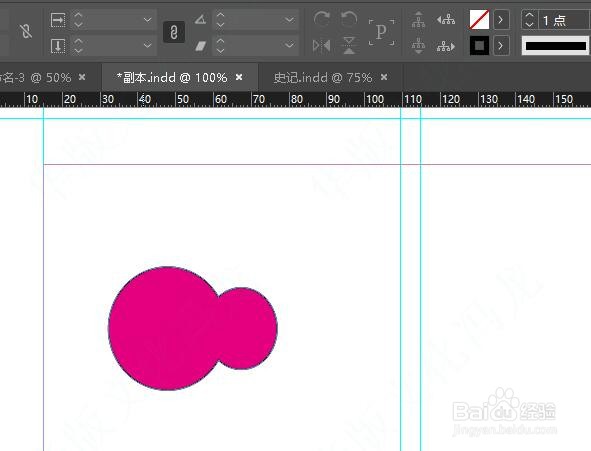
Task: Open the stroke swatch arrow menu
Action: tap(501, 46)
